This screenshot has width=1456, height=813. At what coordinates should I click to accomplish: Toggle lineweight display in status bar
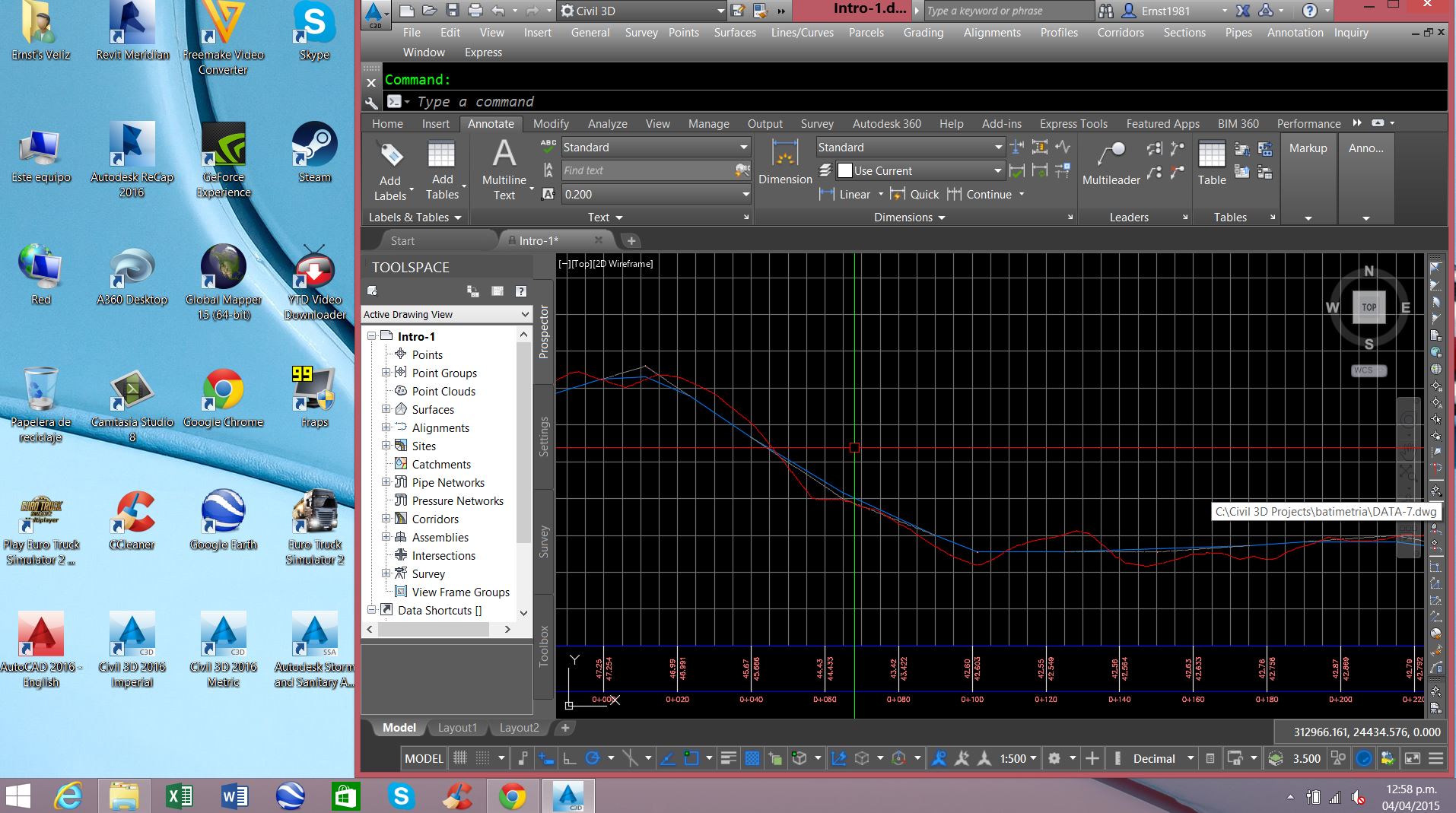tap(728, 758)
